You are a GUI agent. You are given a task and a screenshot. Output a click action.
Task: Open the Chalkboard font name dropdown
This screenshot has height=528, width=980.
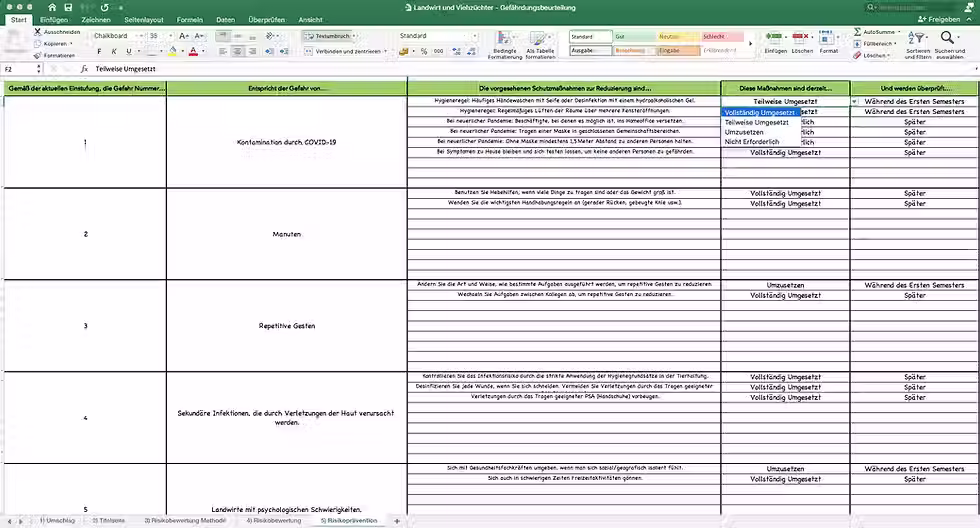pos(142,36)
